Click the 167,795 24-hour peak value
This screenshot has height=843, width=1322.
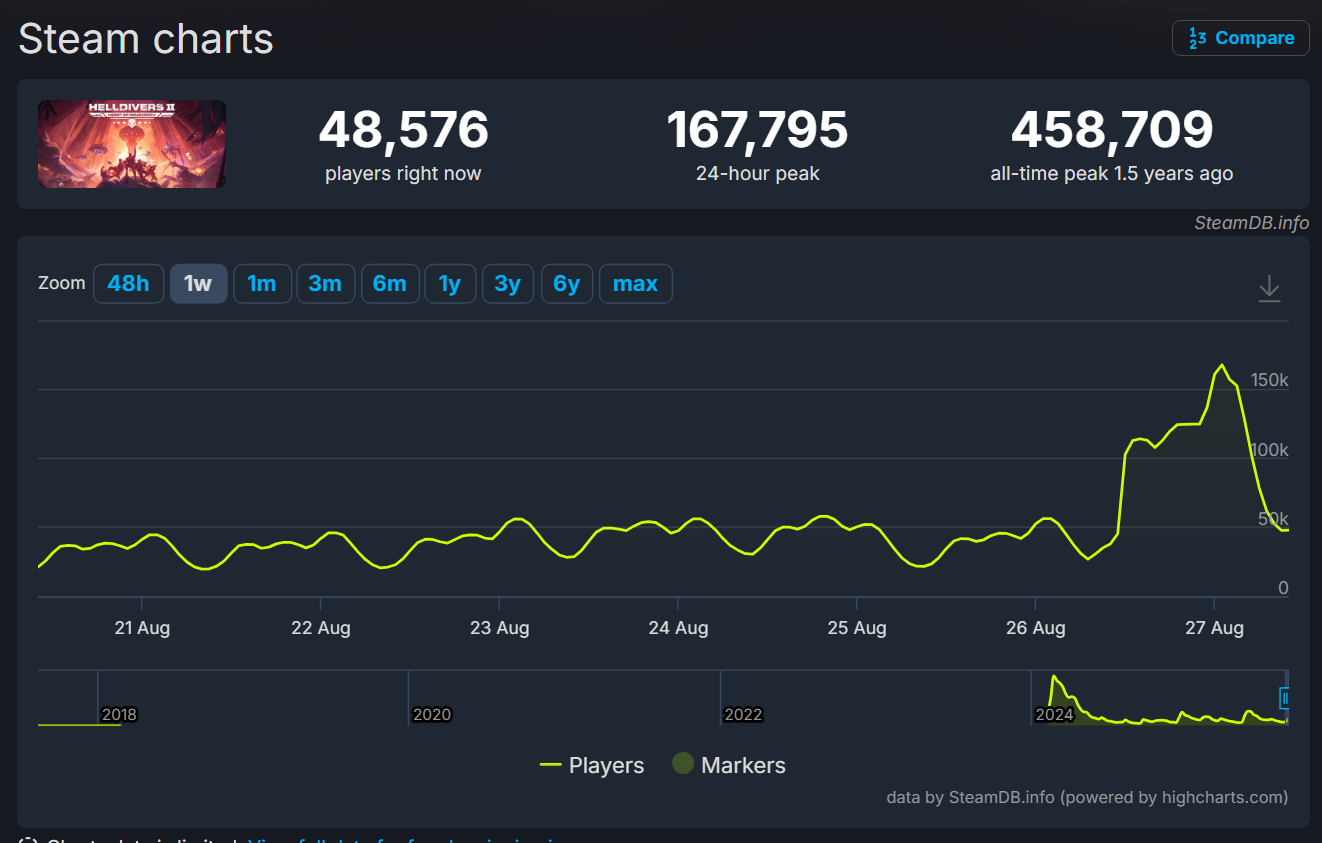tap(757, 130)
